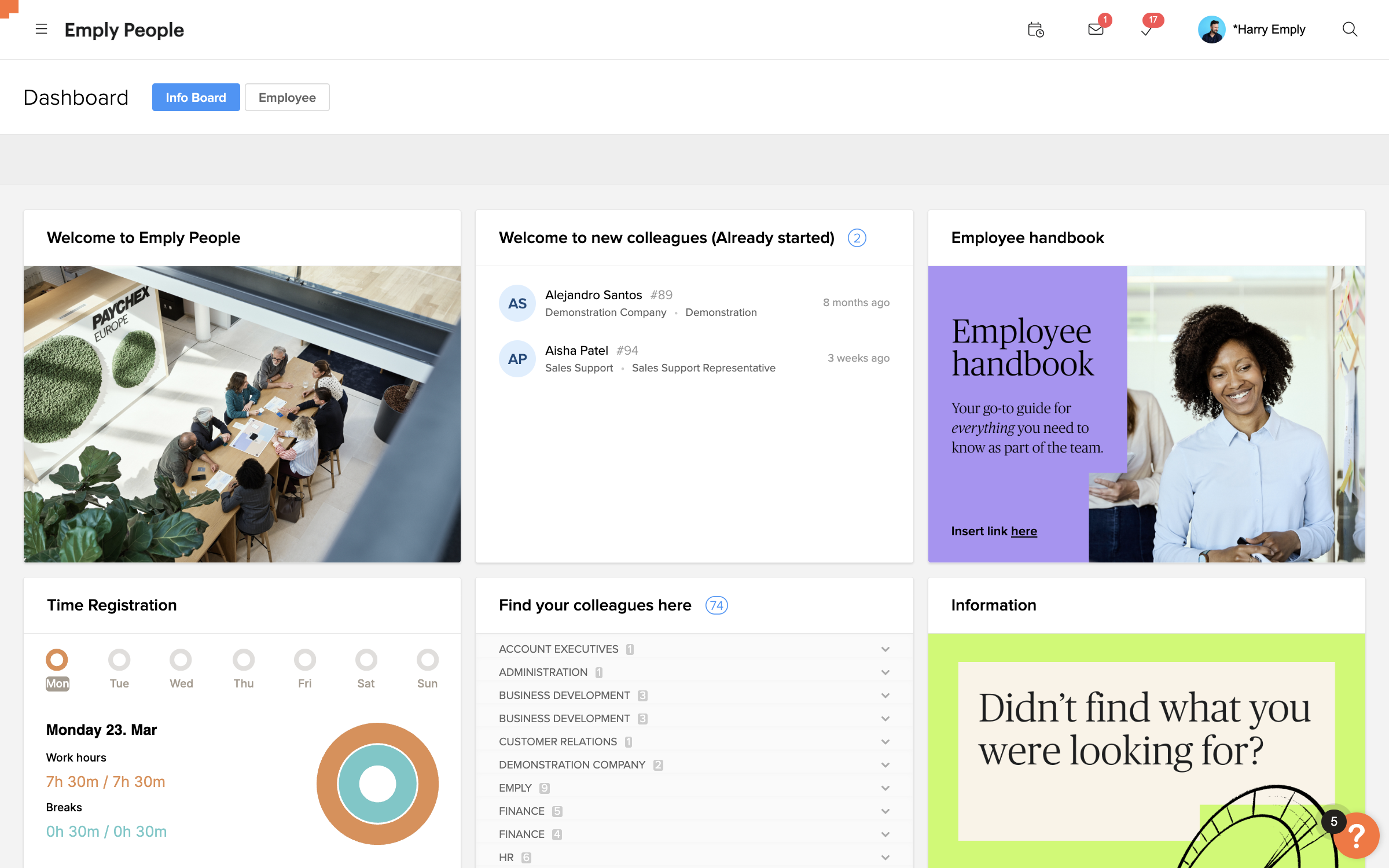Click Harry Emply's profile avatar
1389x868 pixels.
pyautogui.click(x=1211, y=30)
